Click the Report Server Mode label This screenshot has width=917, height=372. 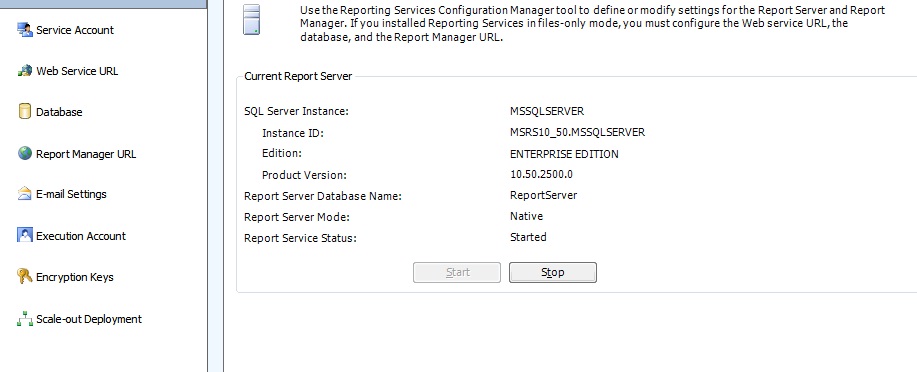[297, 218]
